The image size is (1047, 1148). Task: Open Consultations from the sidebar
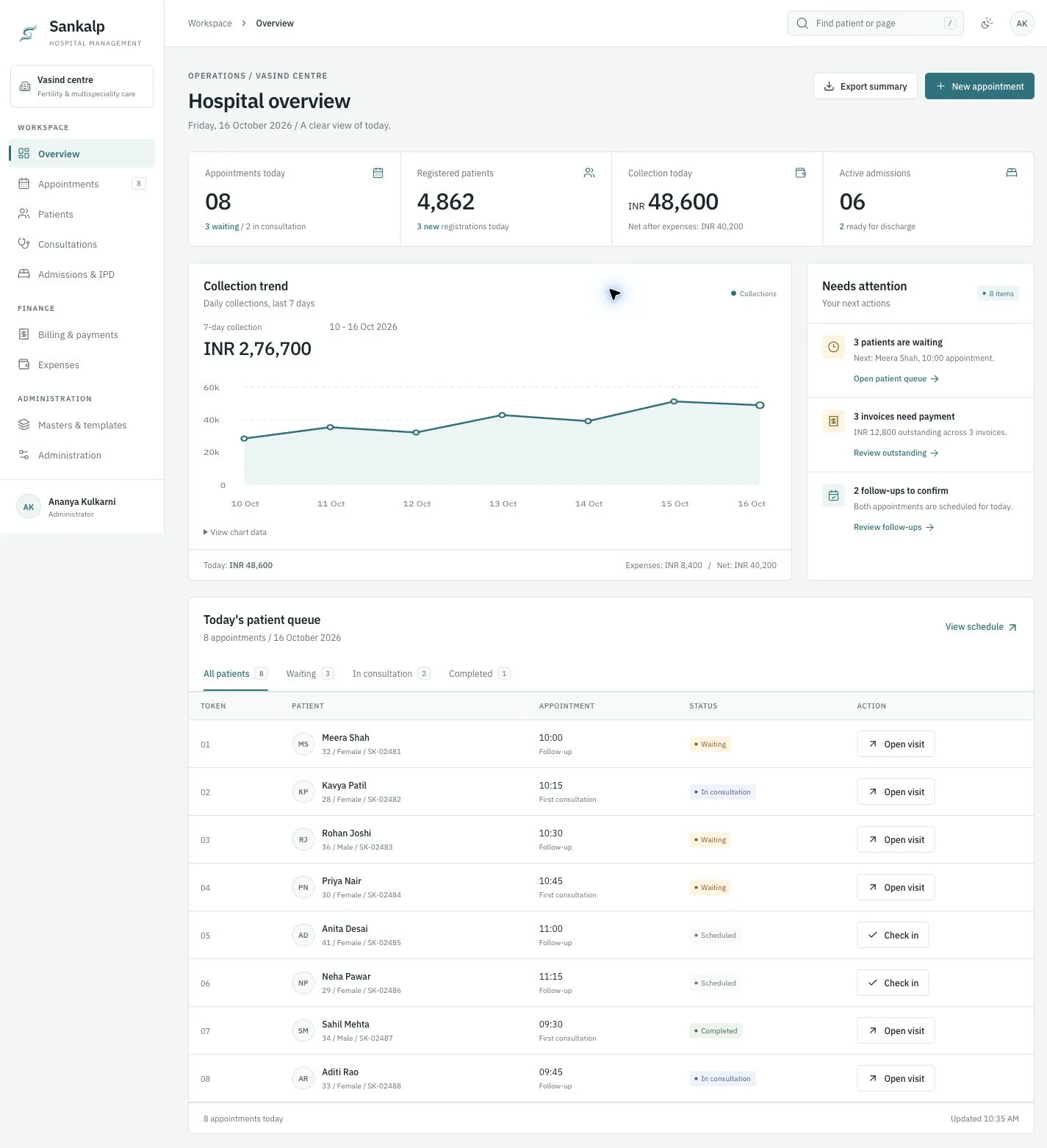click(82, 244)
